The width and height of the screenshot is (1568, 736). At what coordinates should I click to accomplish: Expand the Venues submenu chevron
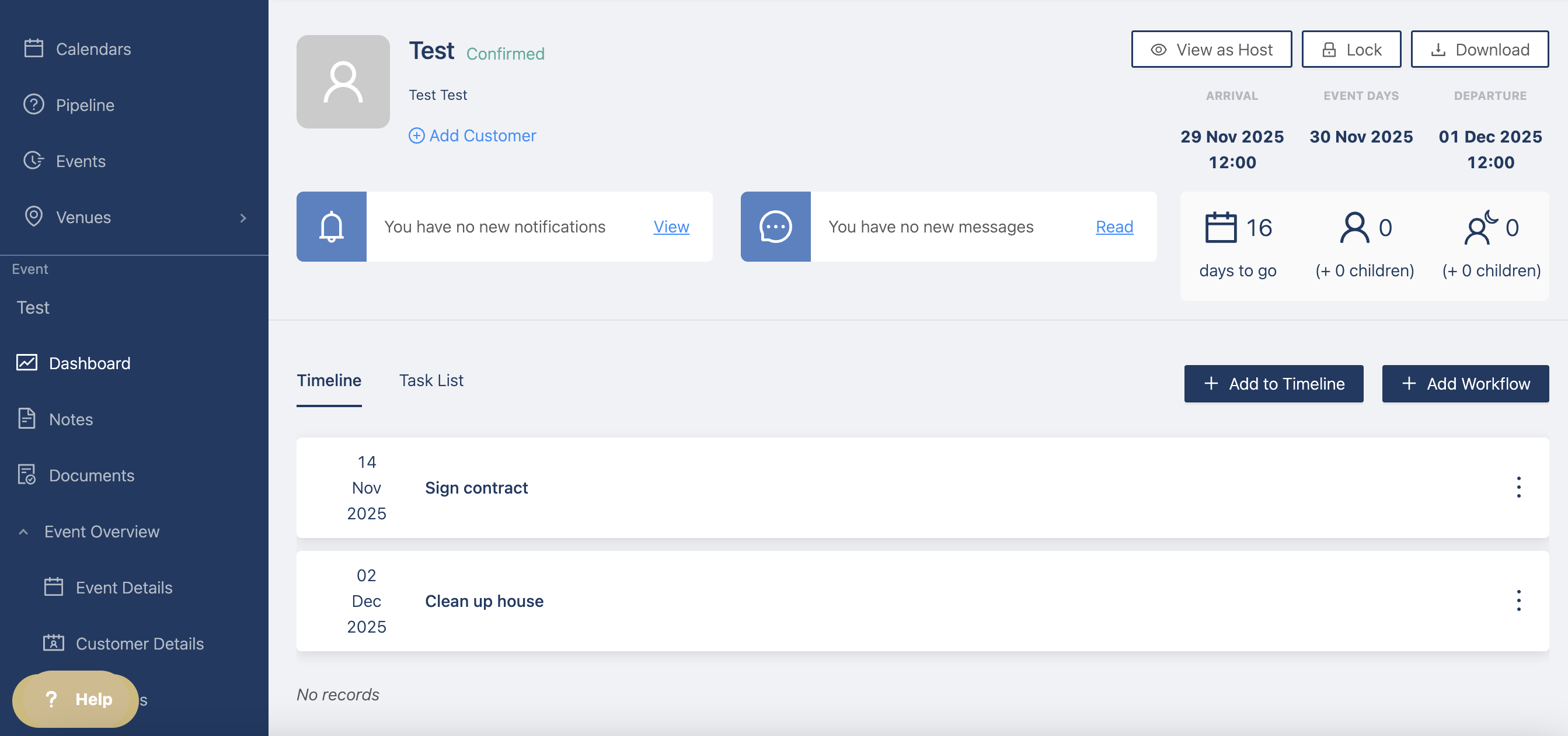coord(243,217)
